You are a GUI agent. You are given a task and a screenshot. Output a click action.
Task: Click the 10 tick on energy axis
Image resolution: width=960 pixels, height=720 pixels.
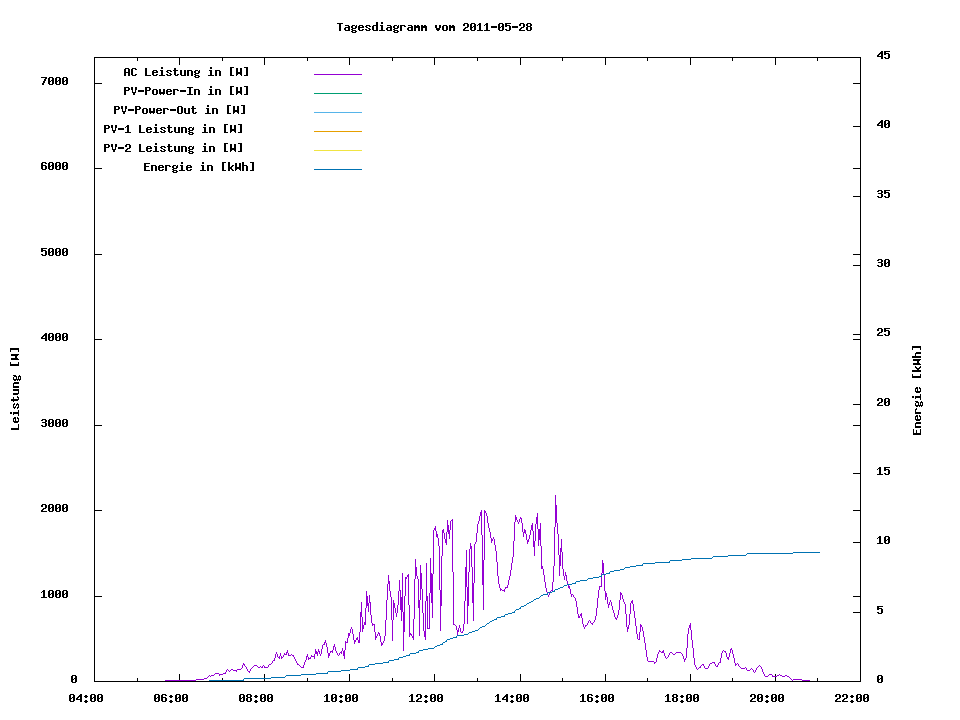coord(884,541)
